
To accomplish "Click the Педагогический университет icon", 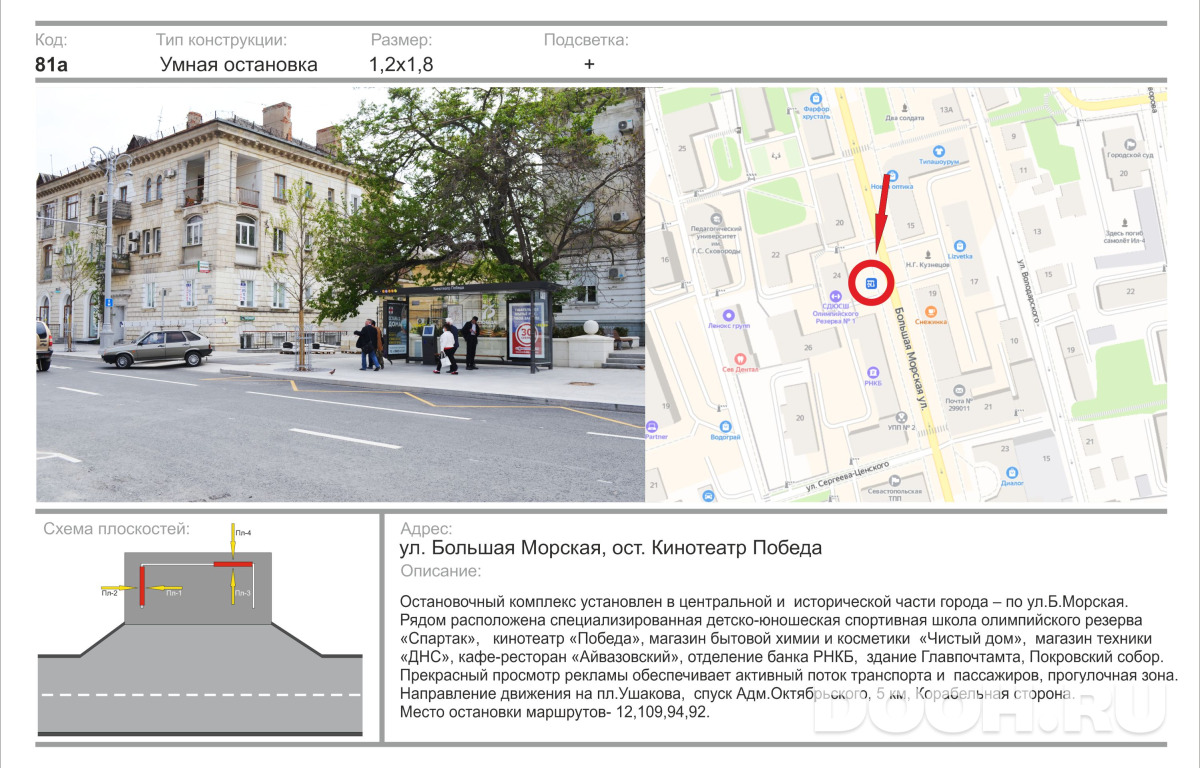I will point(716,219).
